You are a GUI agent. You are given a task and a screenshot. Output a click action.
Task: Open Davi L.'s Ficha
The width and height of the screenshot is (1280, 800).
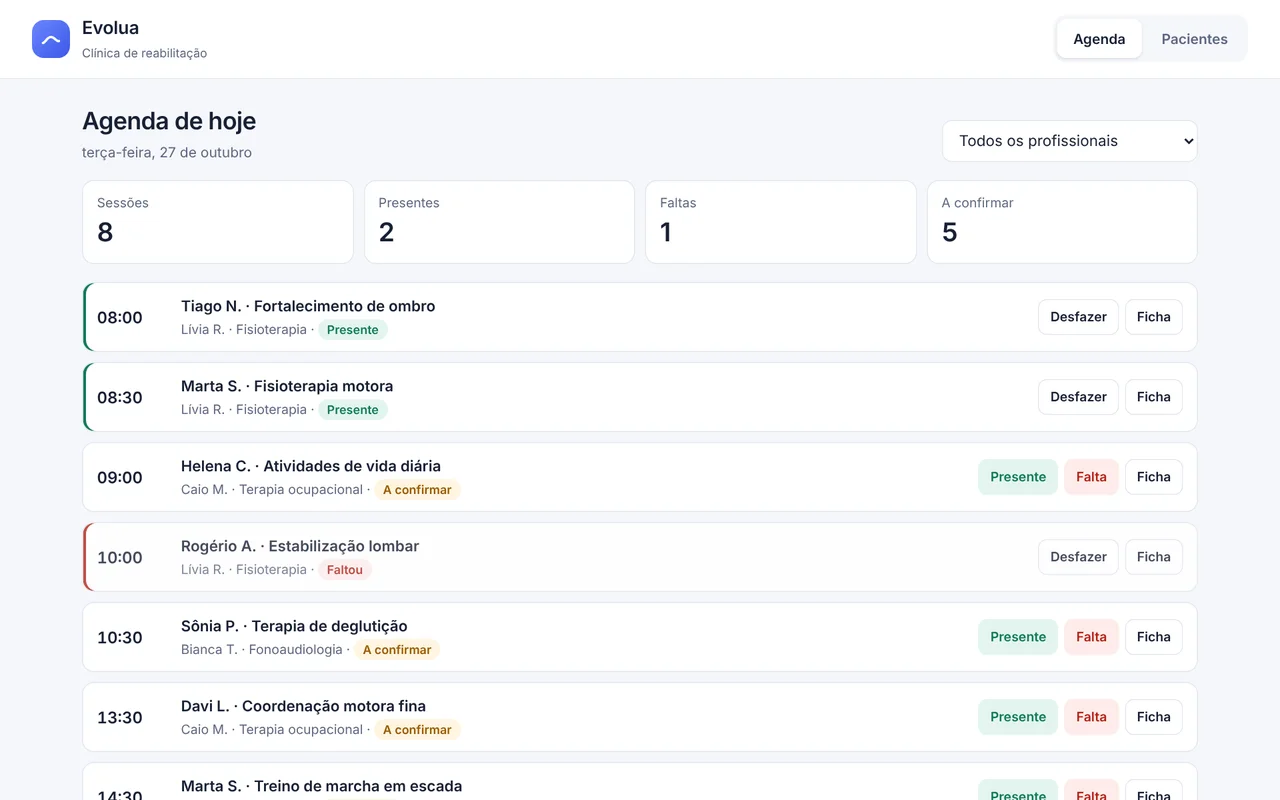tap(1153, 717)
